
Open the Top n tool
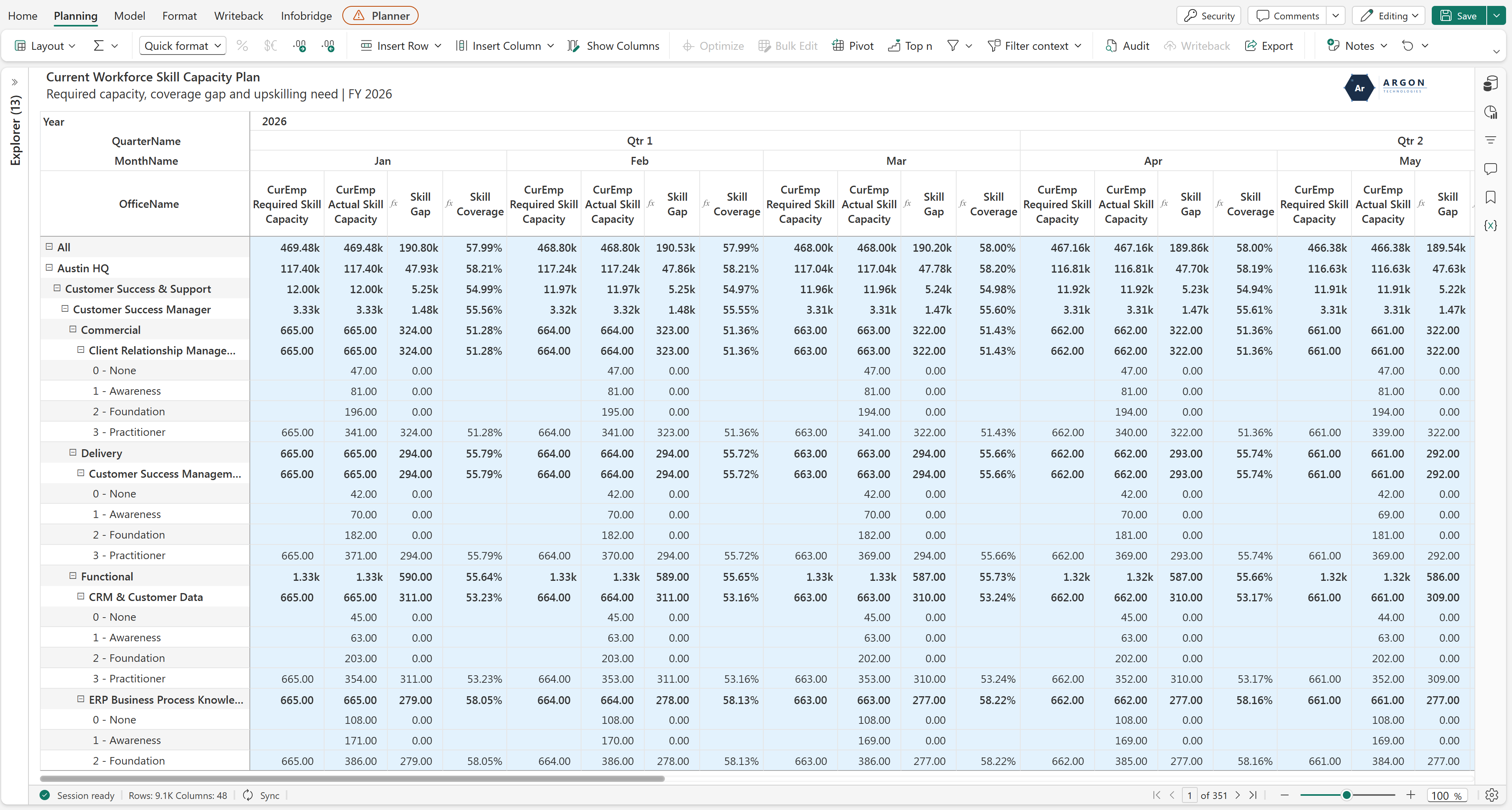(910, 46)
